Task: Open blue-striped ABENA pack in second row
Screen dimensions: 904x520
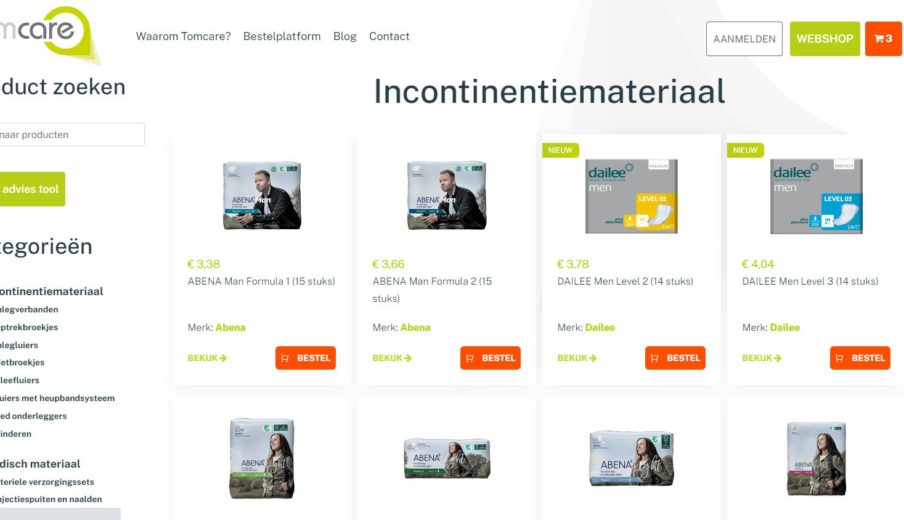Action: [x=631, y=458]
